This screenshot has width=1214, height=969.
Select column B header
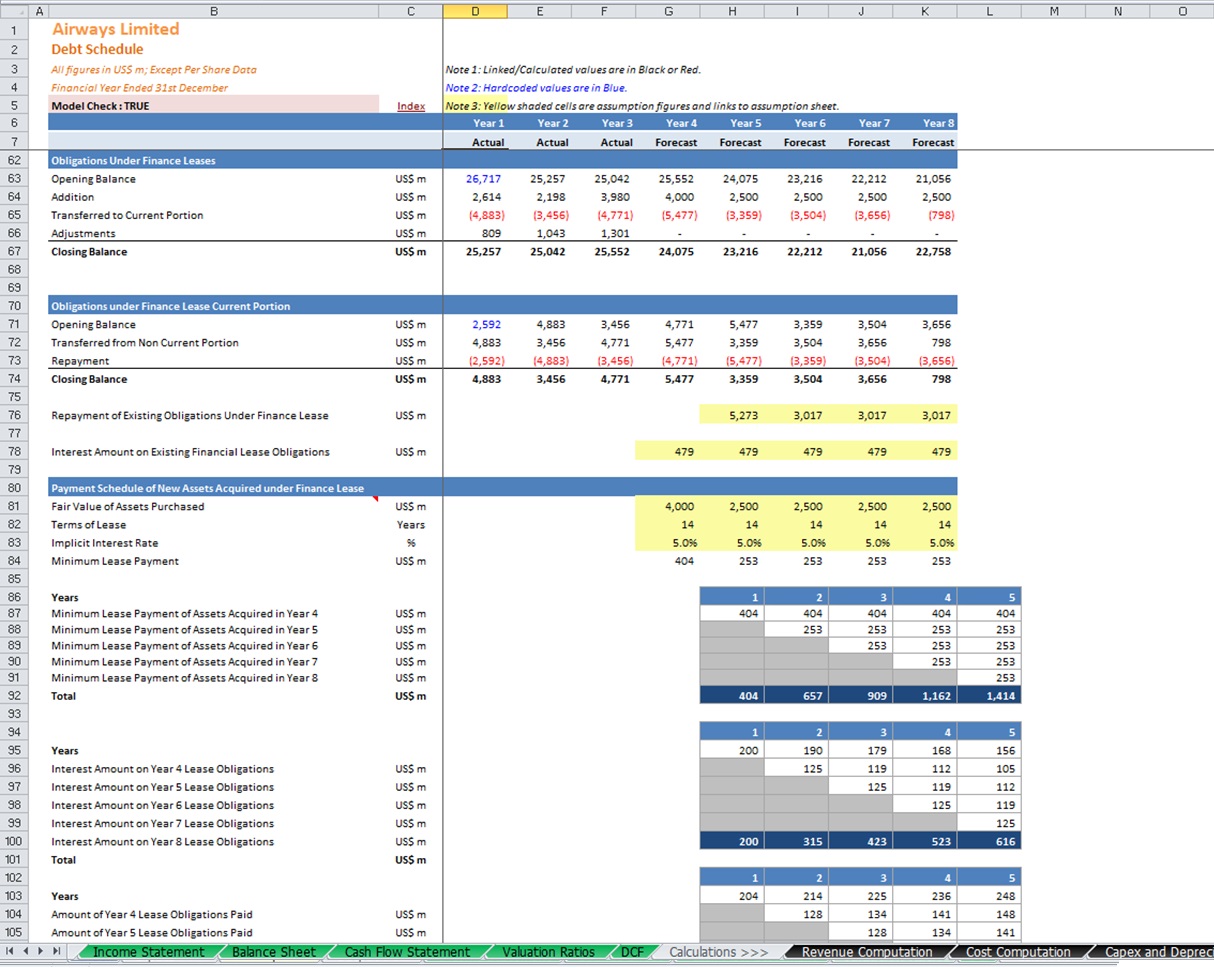pyautogui.click(x=213, y=11)
